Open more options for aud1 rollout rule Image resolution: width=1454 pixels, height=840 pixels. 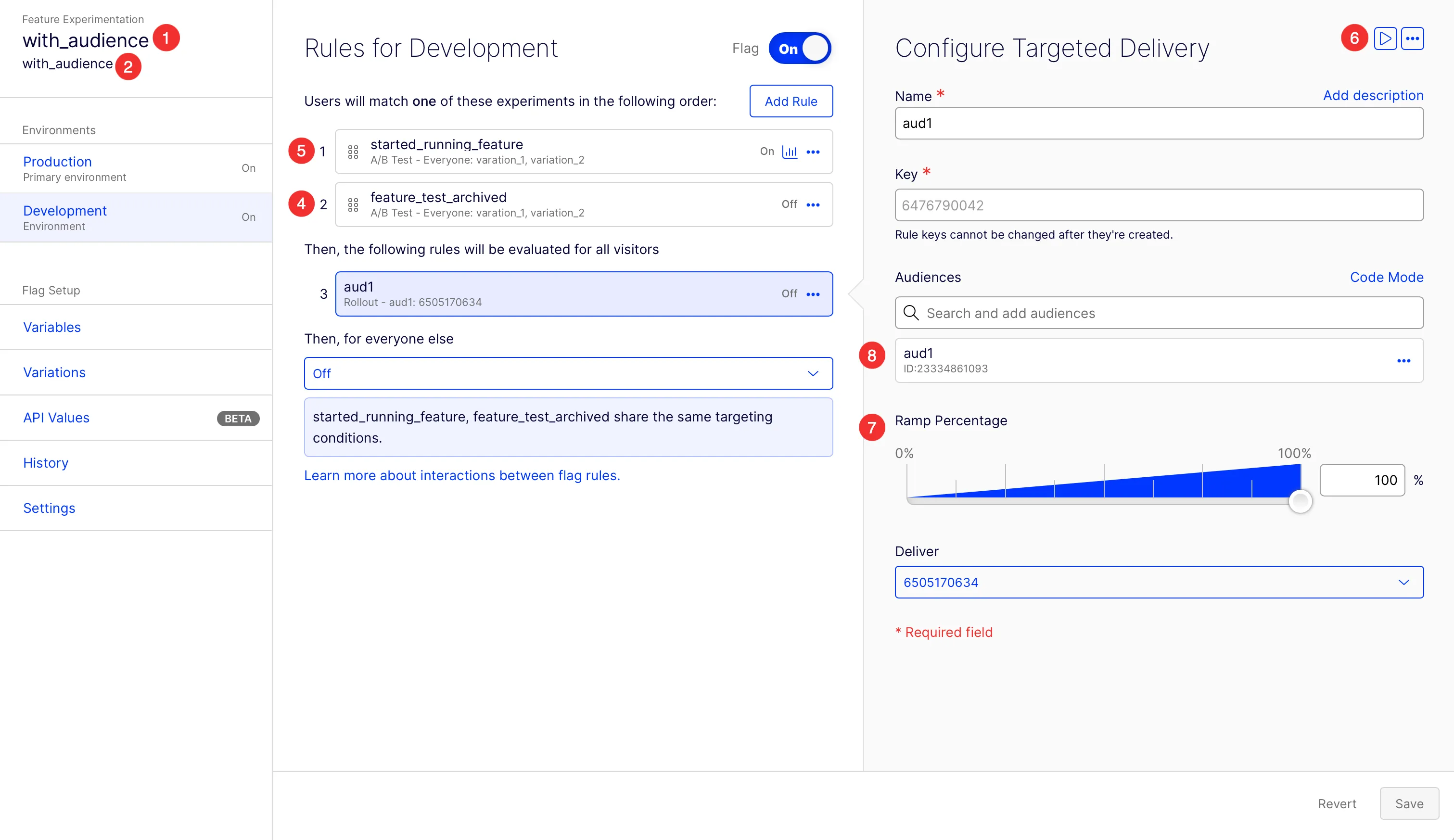click(x=813, y=294)
